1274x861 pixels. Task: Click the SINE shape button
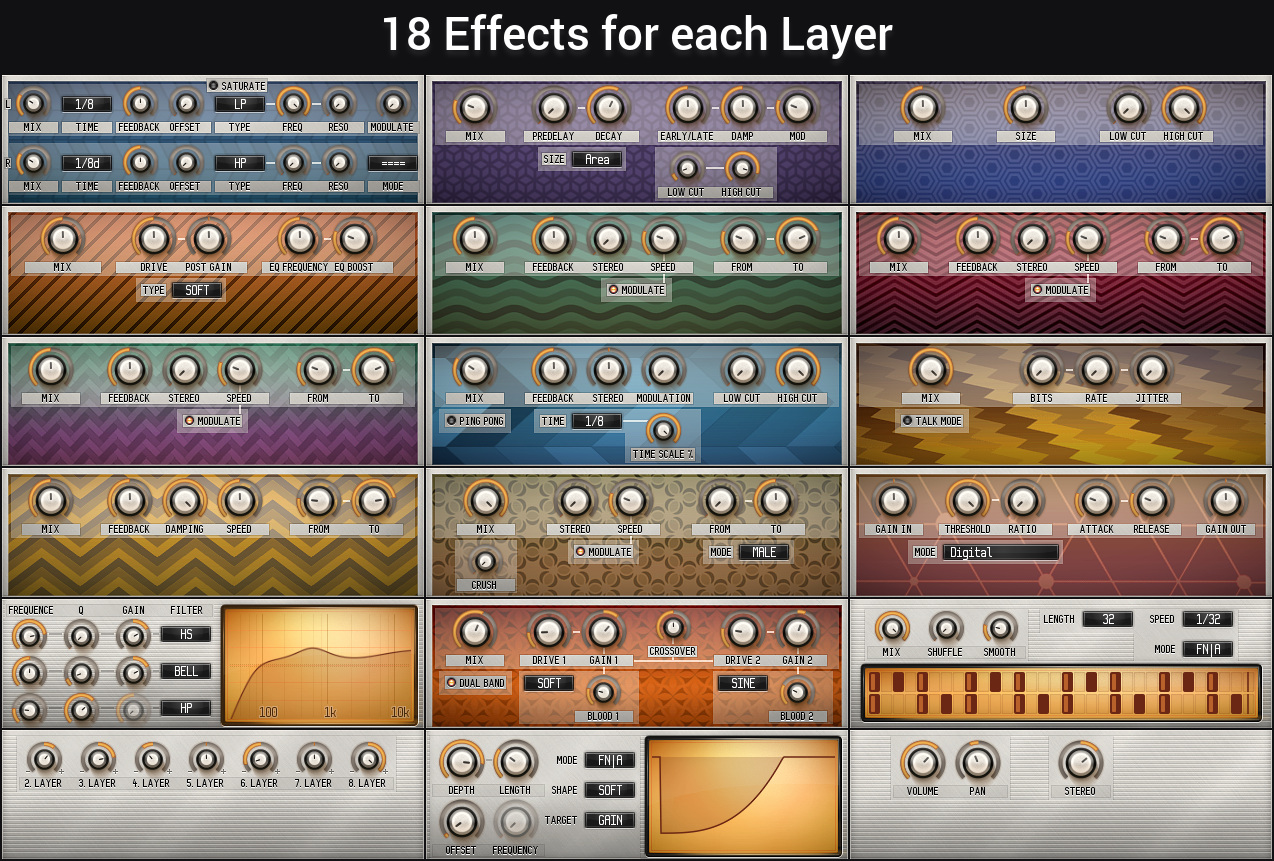pyautogui.click(x=742, y=683)
